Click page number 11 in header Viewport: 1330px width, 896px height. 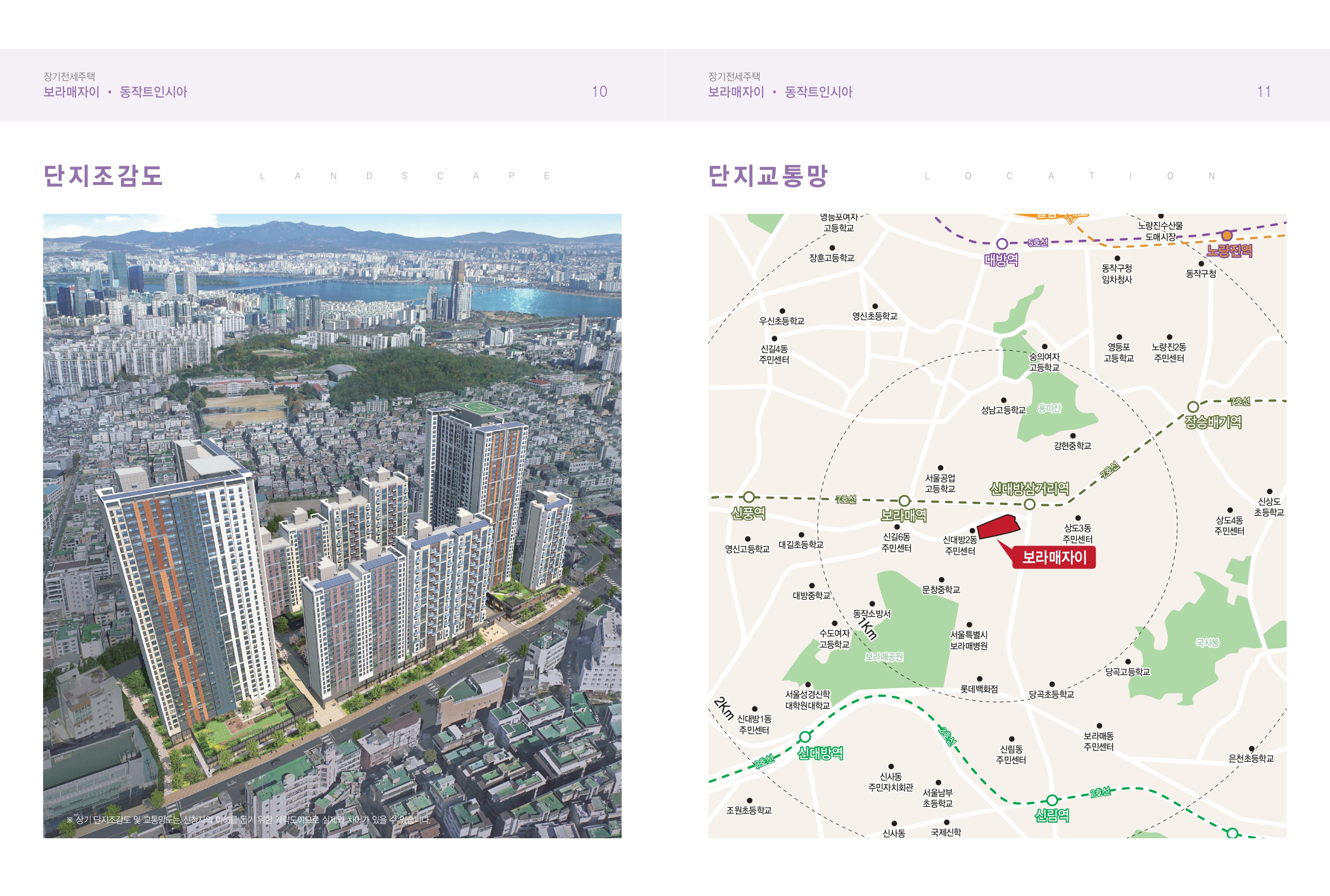(x=1264, y=92)
